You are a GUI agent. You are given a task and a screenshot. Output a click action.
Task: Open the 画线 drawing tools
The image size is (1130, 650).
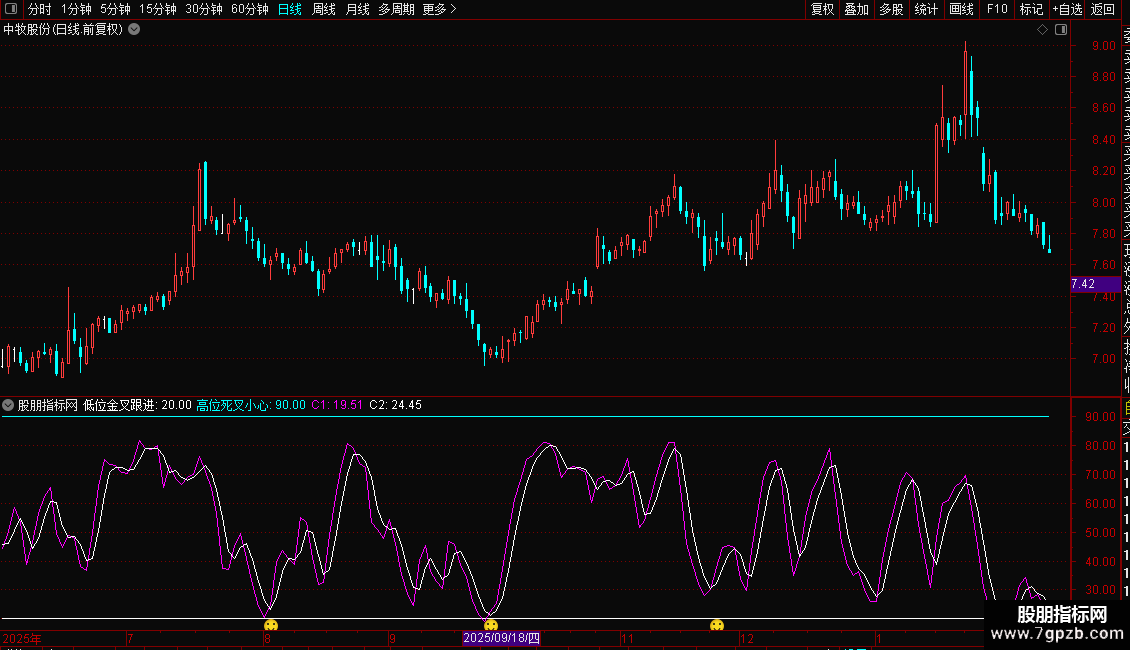click(961, 9)
